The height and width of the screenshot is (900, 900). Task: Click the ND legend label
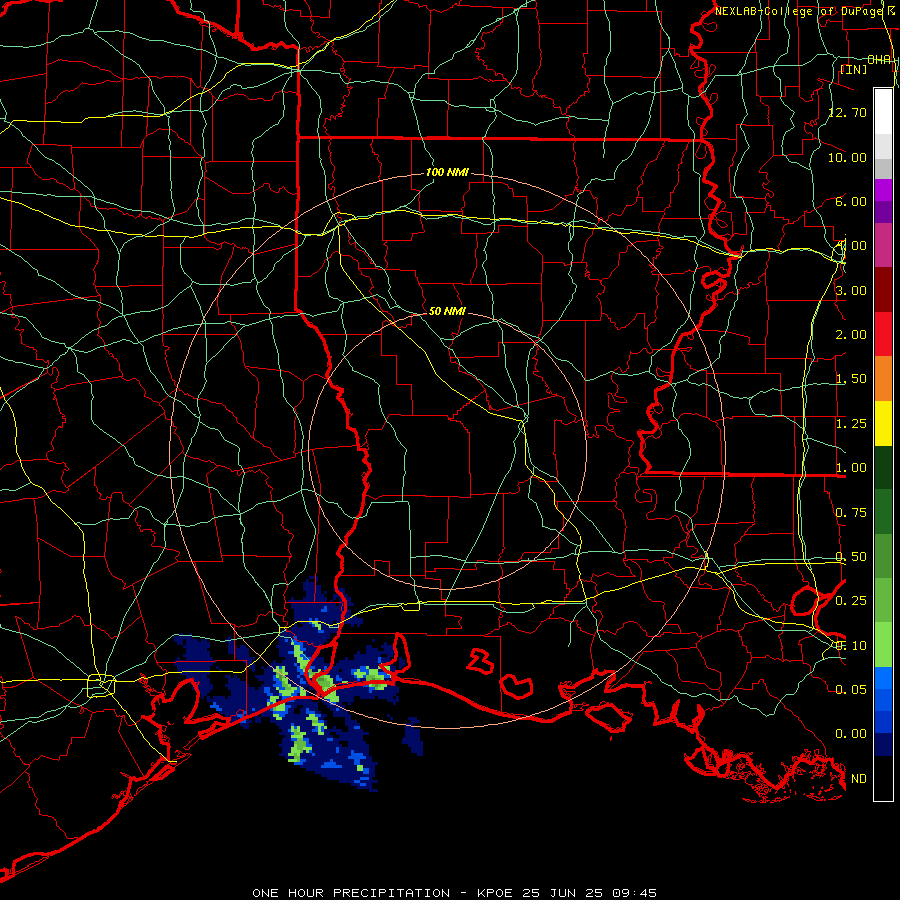point(859,779)
